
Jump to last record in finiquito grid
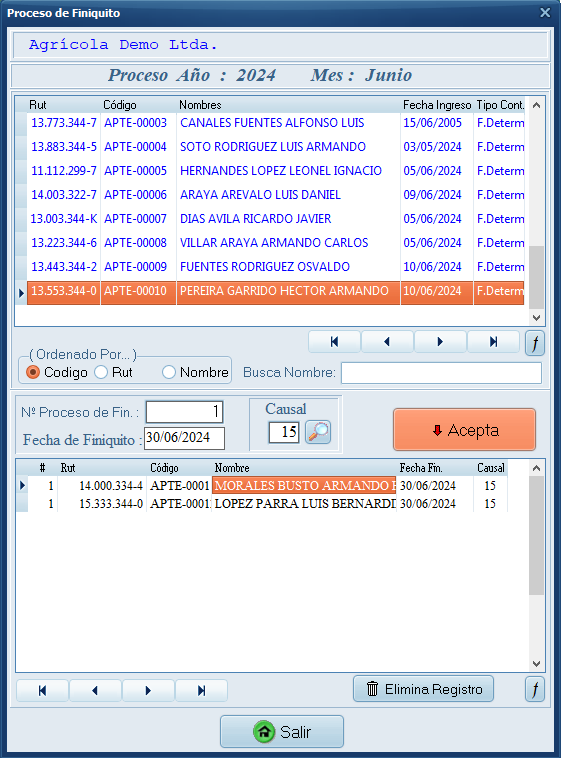(202, 691)
